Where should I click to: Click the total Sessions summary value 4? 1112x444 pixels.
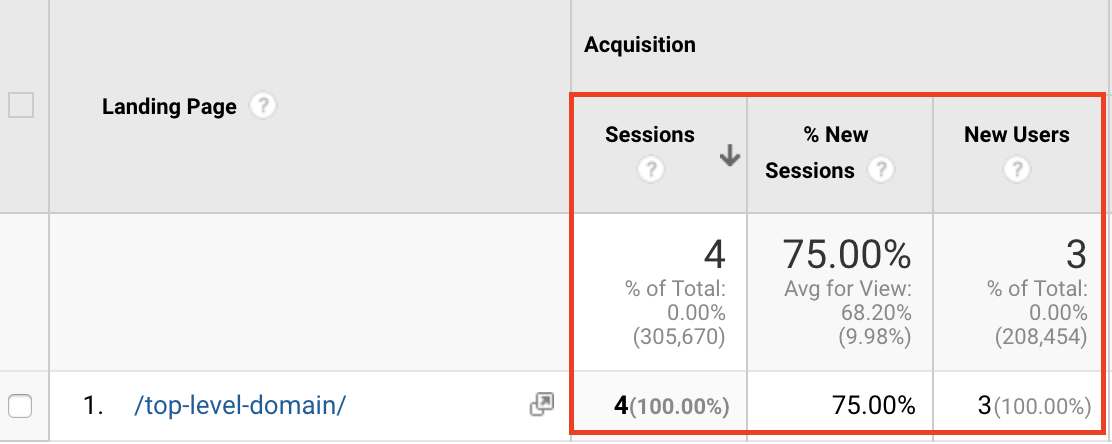click(x=714, y=254)
